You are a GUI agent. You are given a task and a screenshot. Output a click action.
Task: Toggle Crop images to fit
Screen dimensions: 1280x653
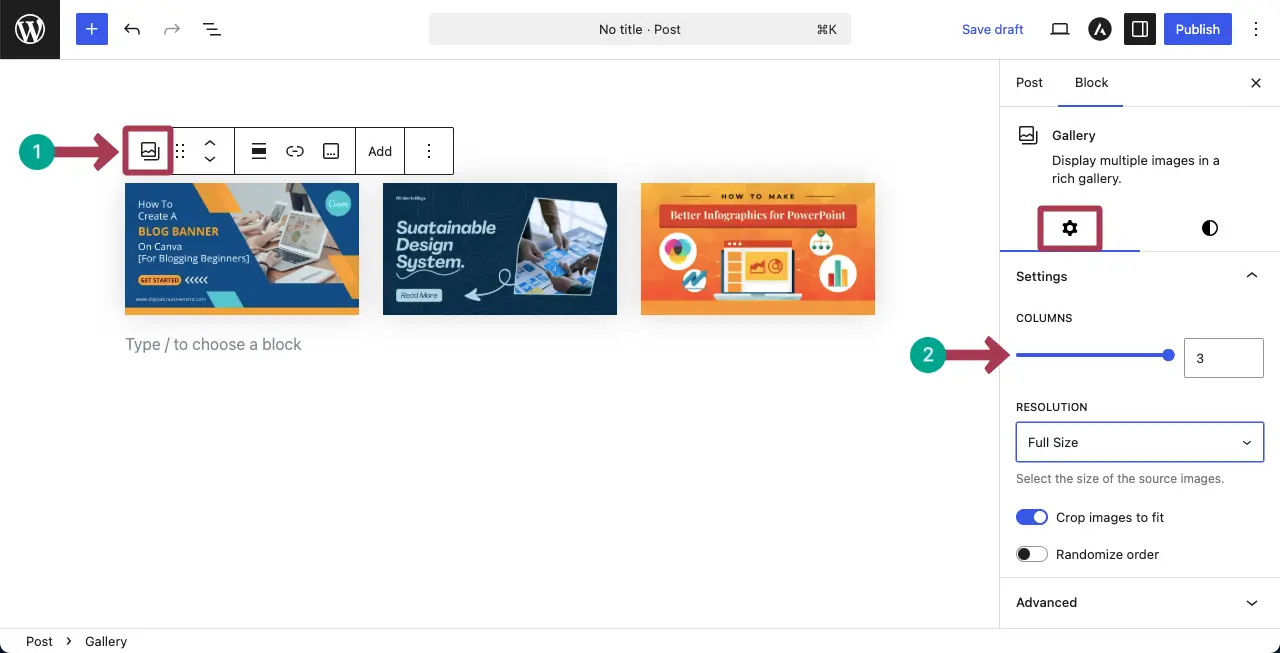pos(1031,517)
